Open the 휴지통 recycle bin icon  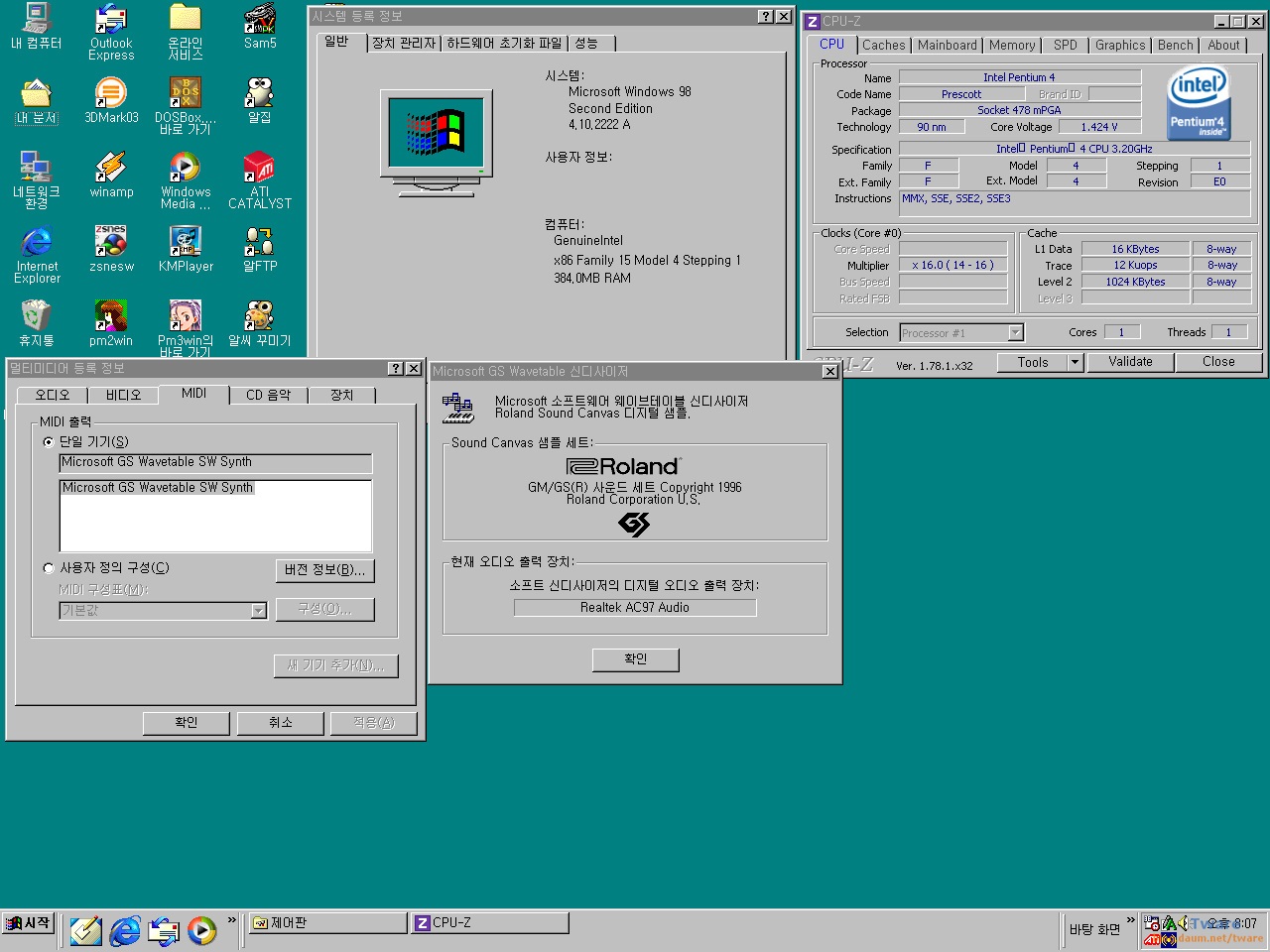[37, 324]
